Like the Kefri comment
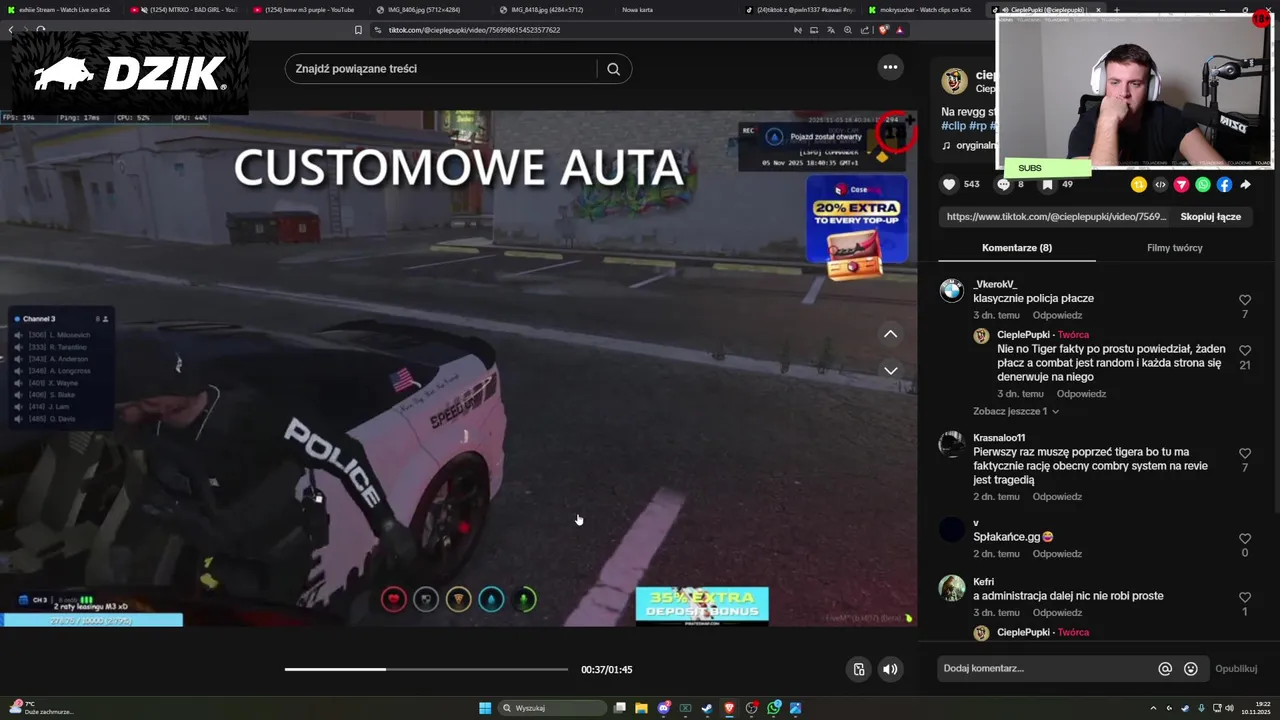 pos(1245,598)
